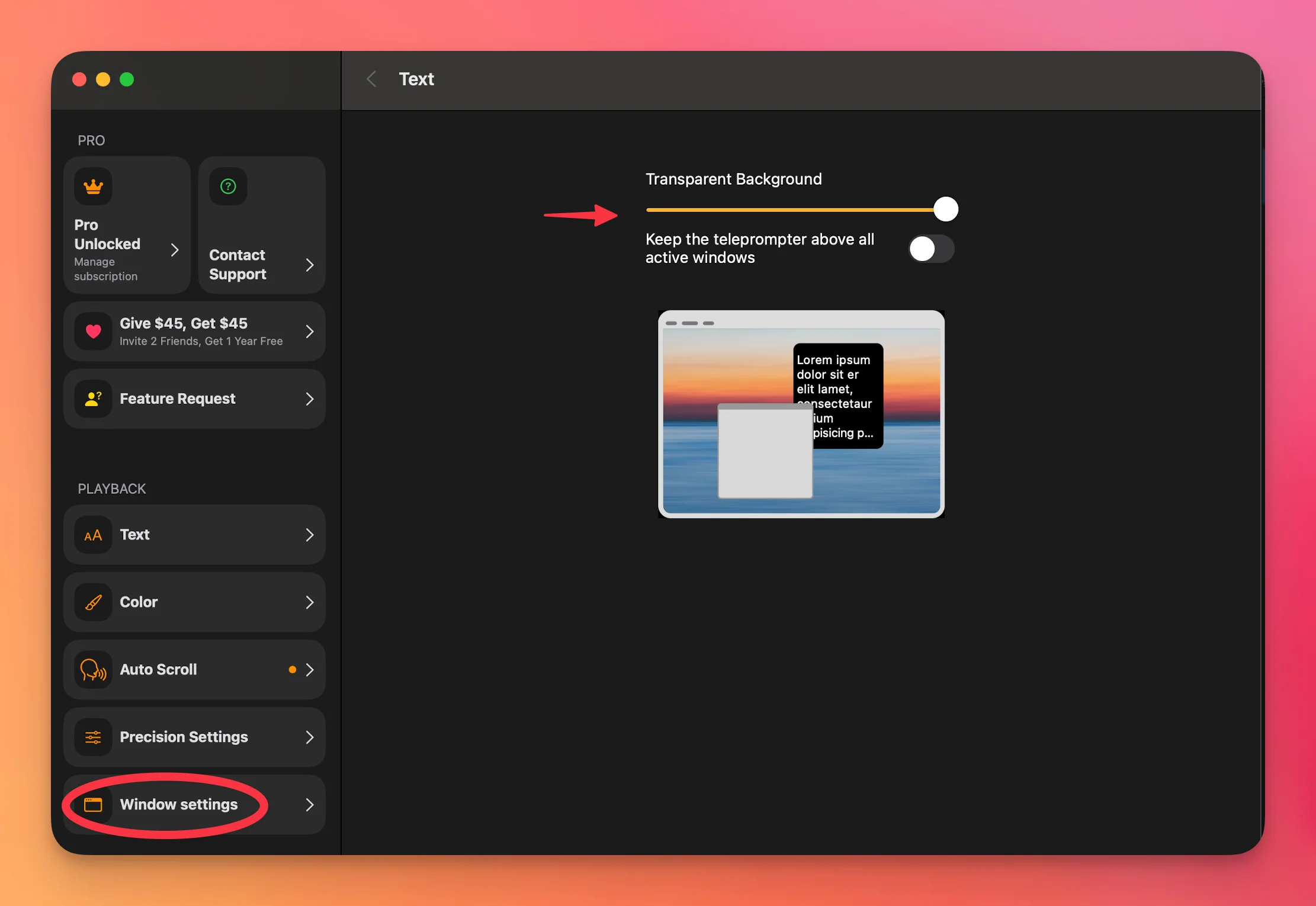Expand the Text playback entry chevron
The height and width of the screenshot is (906, 1316).
309,534
